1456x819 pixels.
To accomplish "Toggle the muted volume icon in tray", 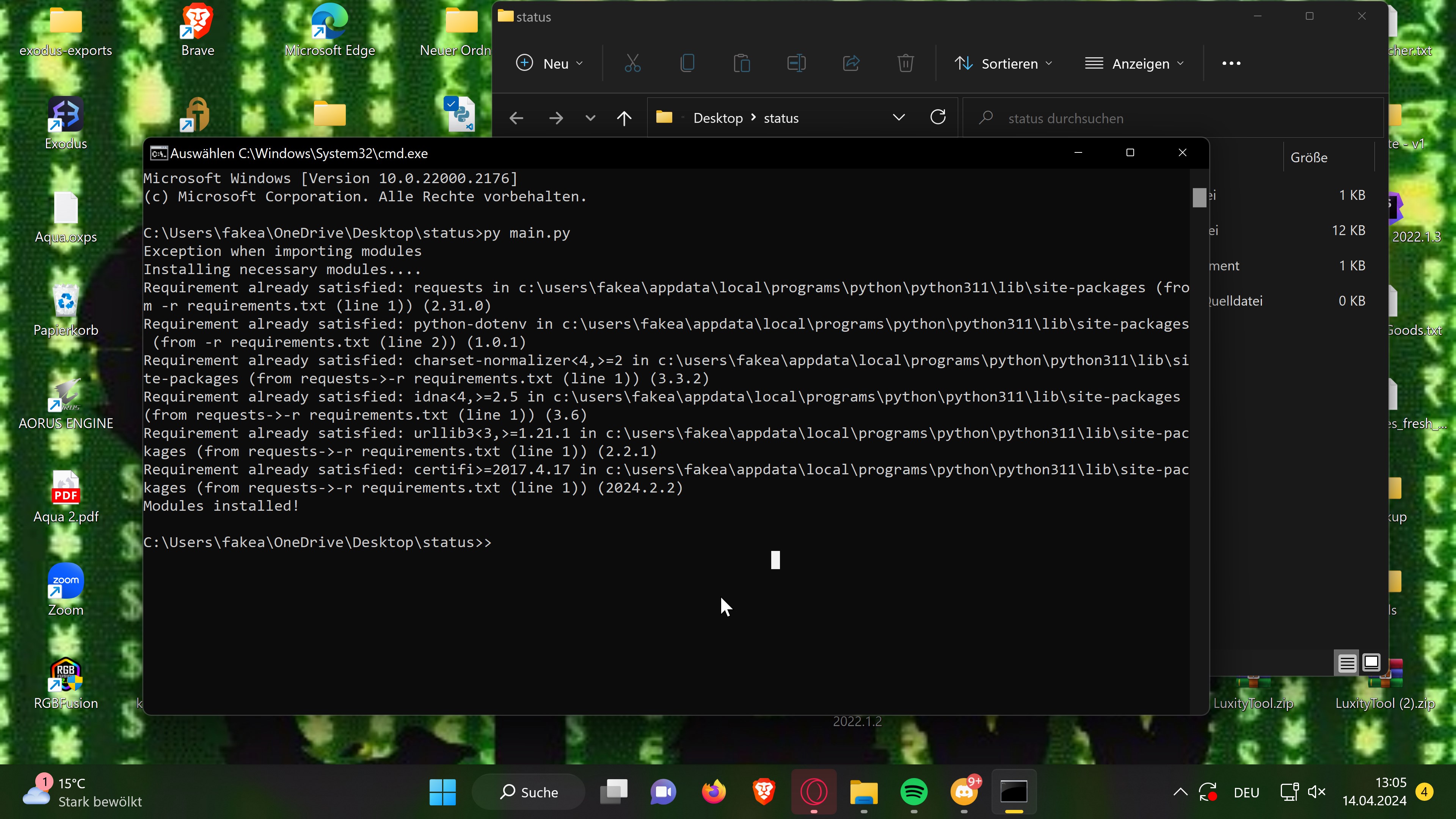I will point(1316,792).
